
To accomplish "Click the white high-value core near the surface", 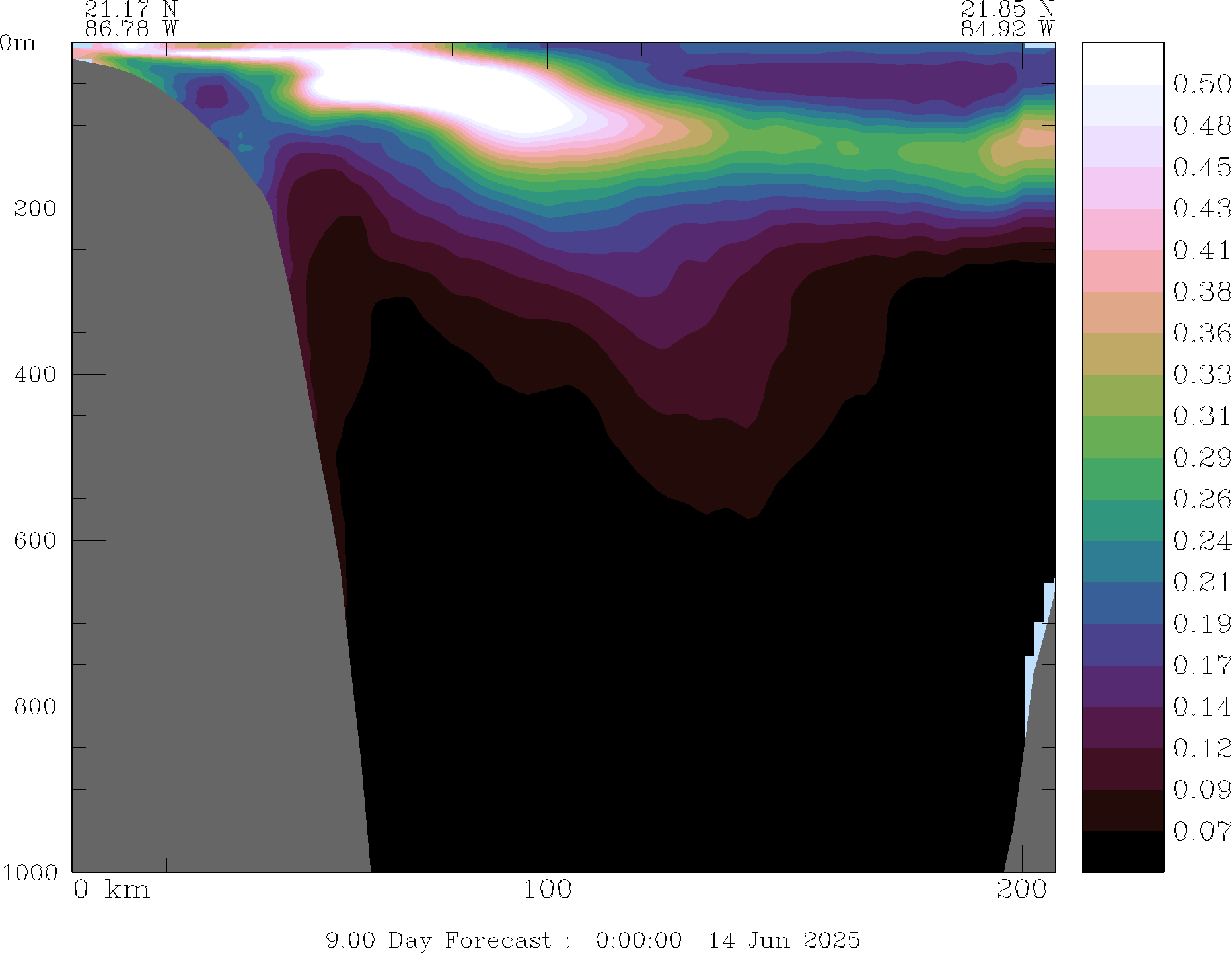I will [x=429, y=86].
